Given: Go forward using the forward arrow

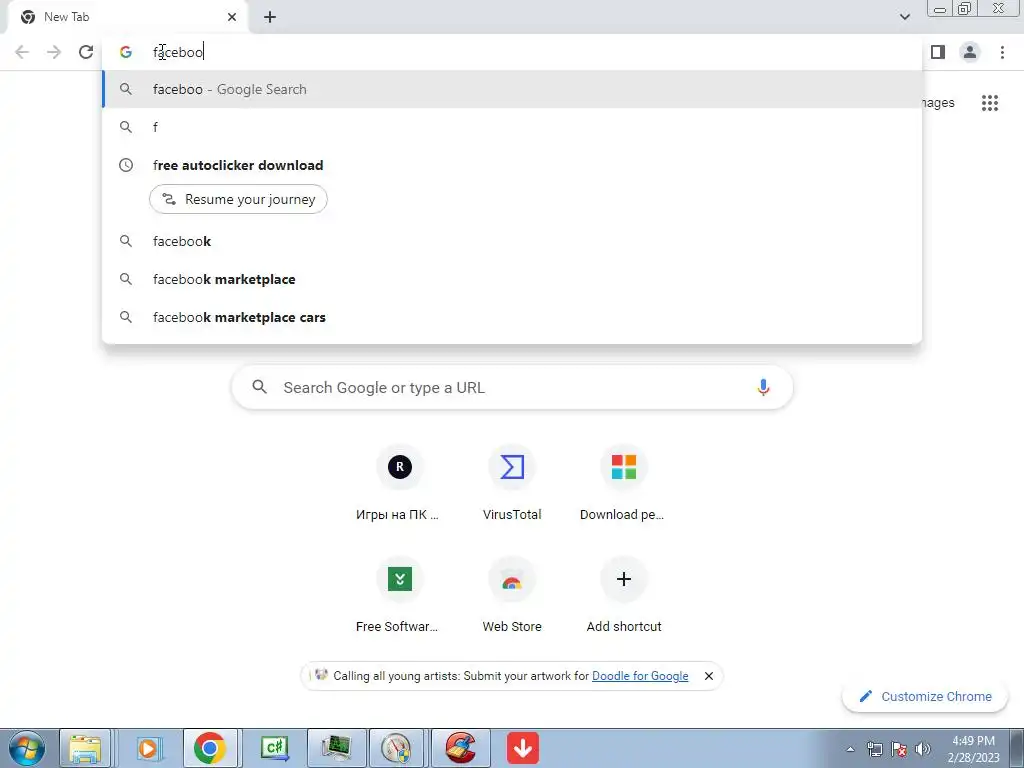Looking at the screenshot, I should click(54, 52).
